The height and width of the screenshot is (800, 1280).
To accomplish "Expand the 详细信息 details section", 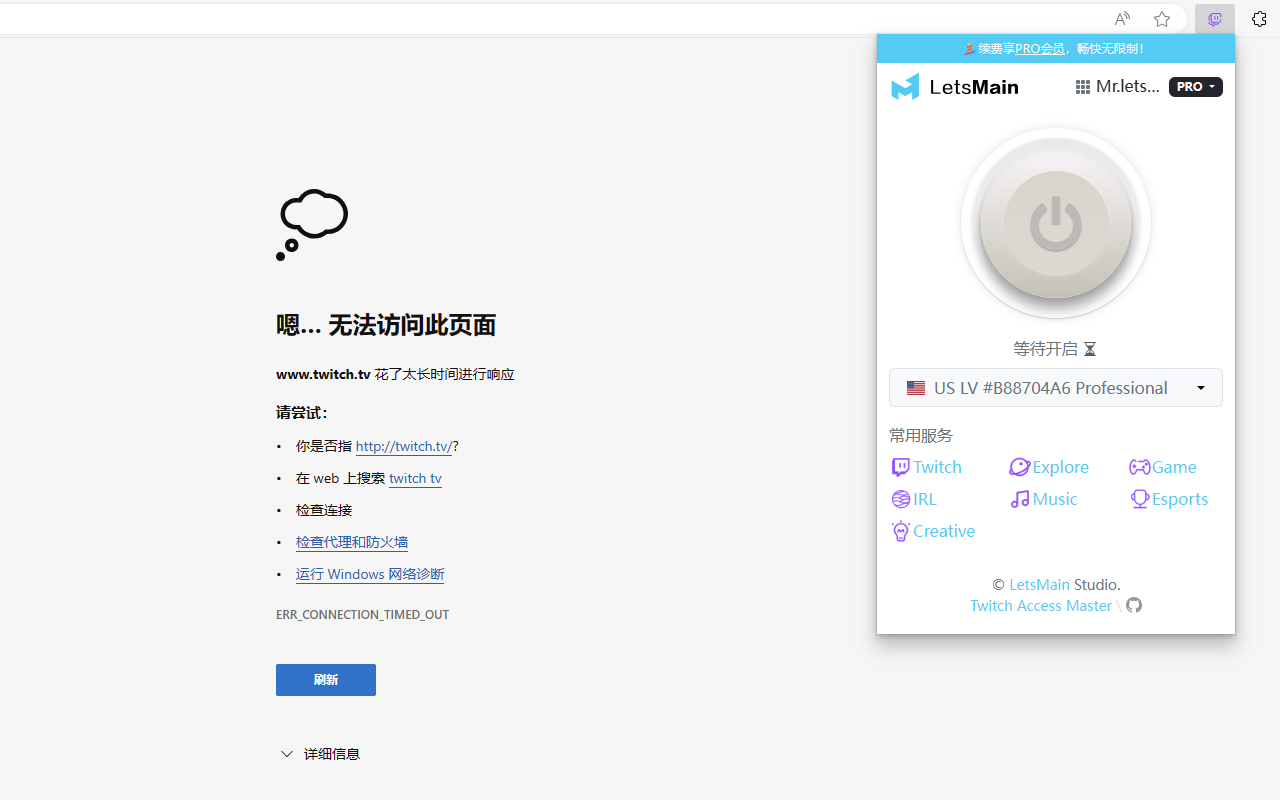I will [320, 754].
